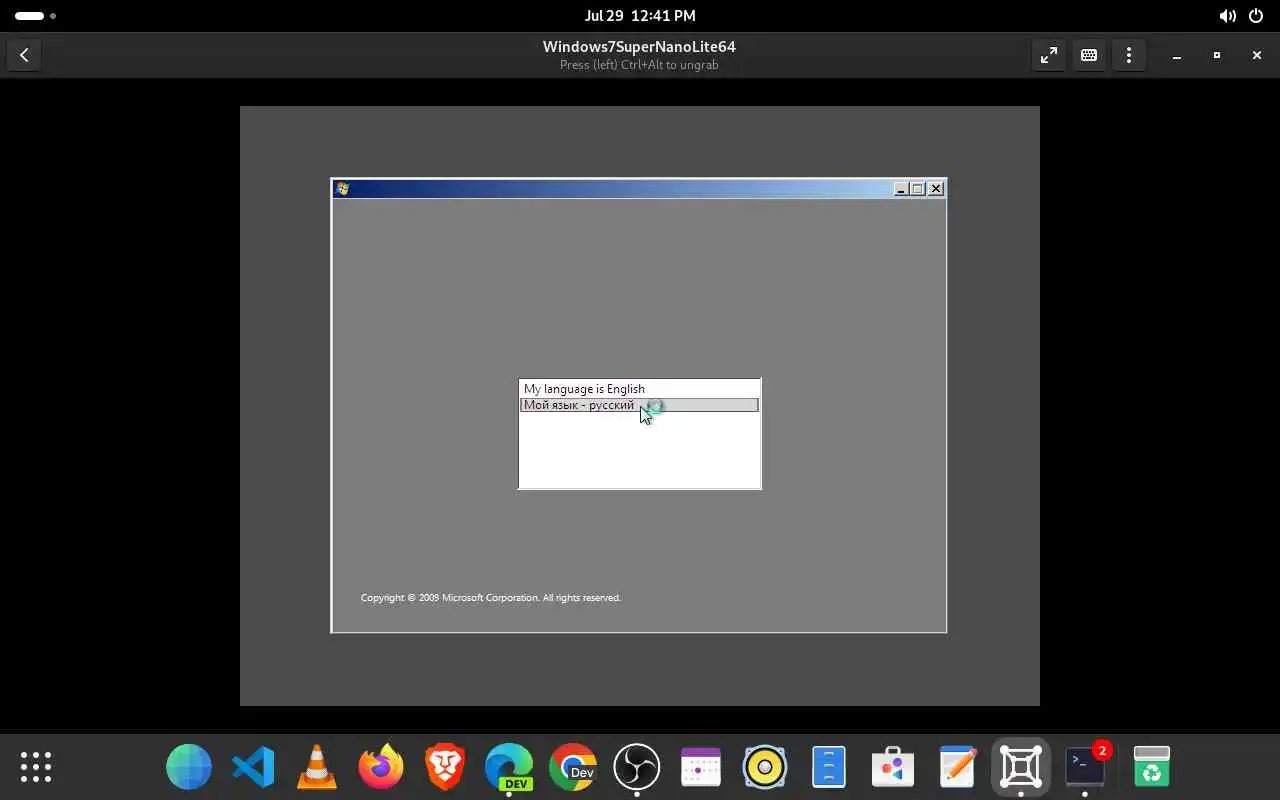Open the yellow speaker music app

click(765, 767)
